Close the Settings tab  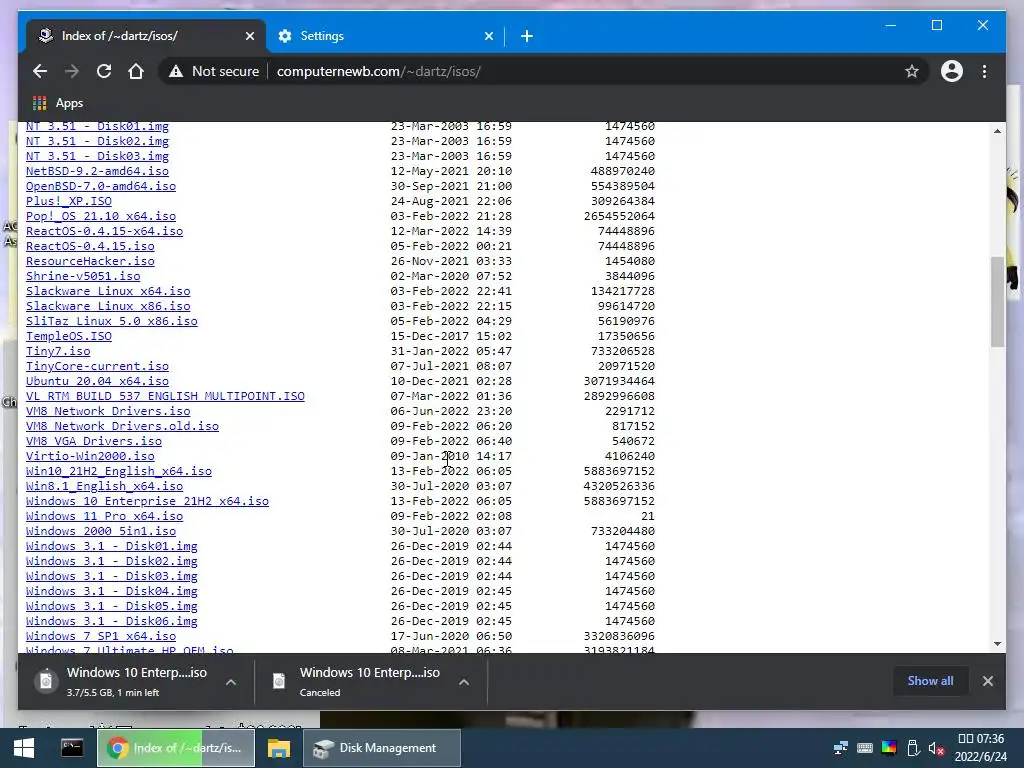click(x=488, y=37)
